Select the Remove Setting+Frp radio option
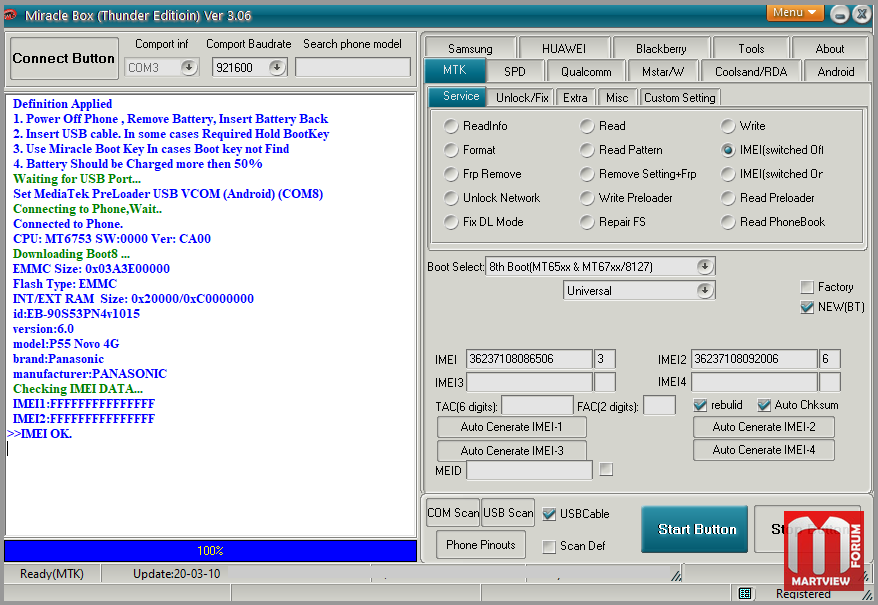Image resolution: width=878 pixels, height=605 pixels. pyautogui.click(x=587, y=174)
